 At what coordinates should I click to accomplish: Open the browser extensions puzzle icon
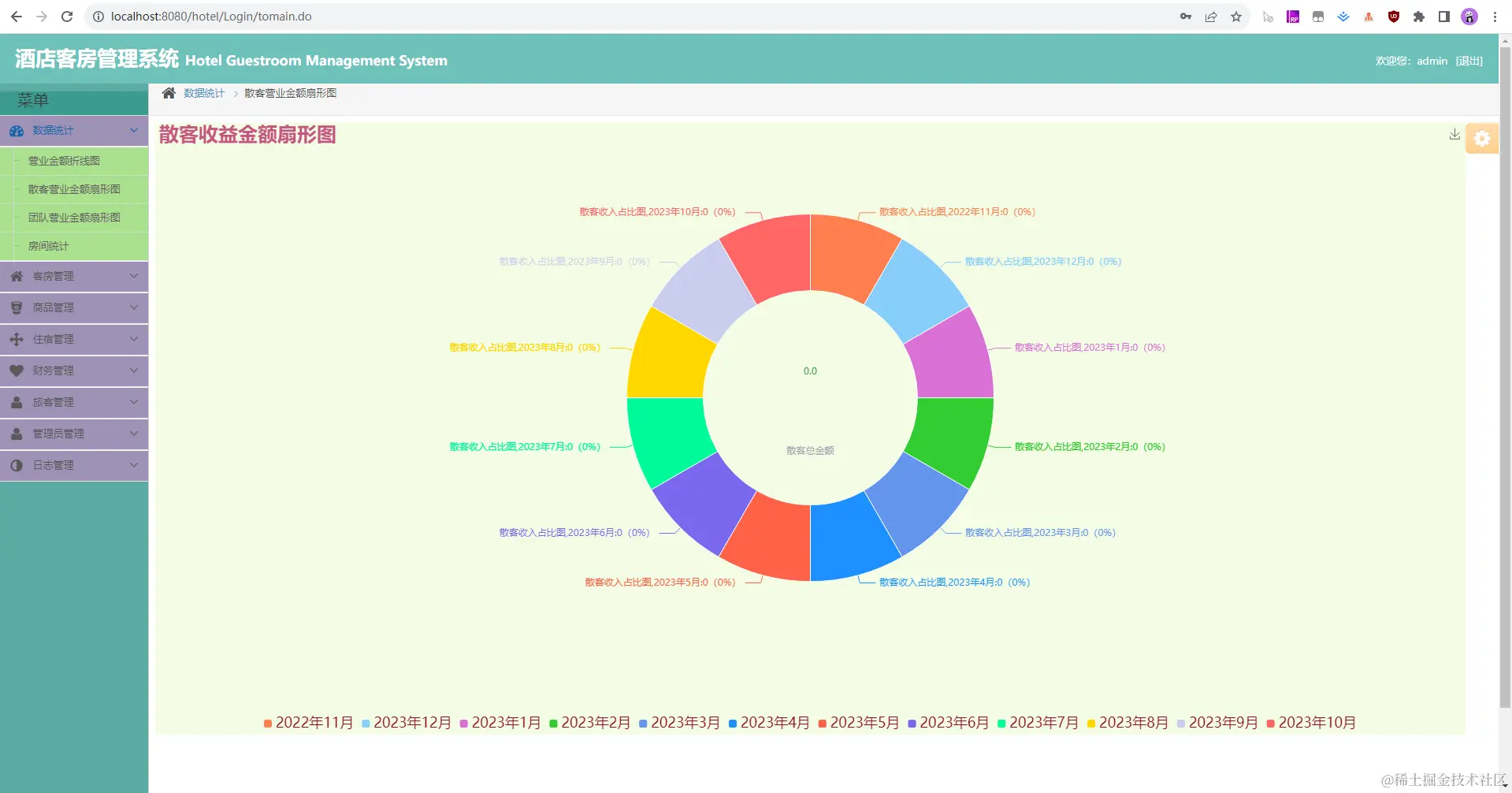click(1419, 17)
